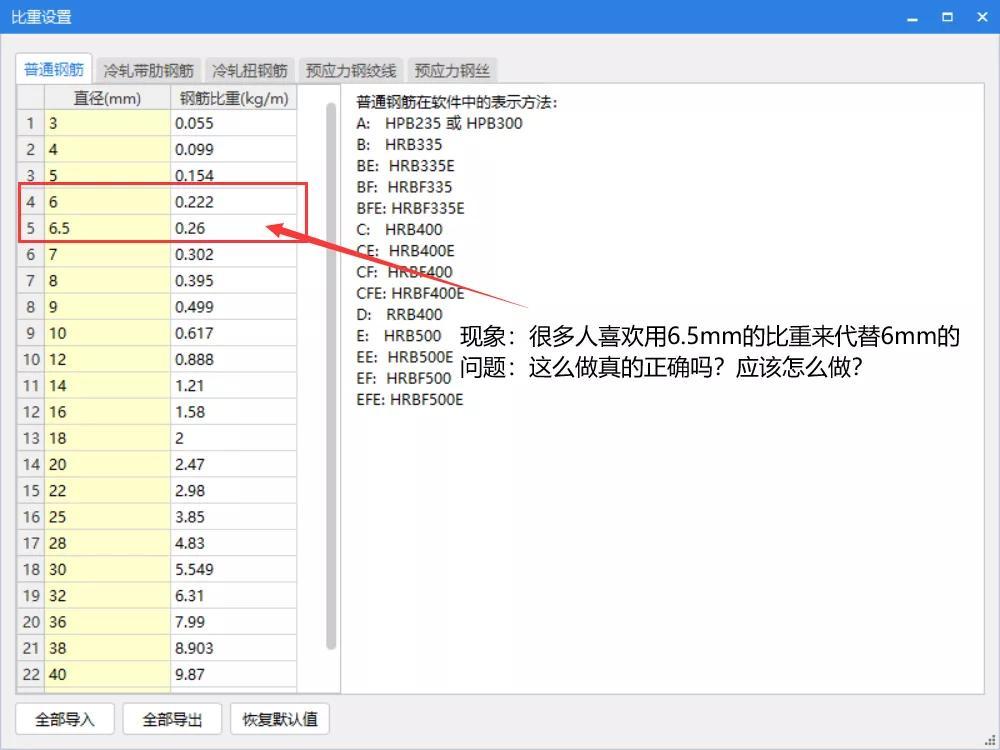Select the 预应力钢绞线 tab
Image resolution: width=1000 pixels, height=750 pixels.
click(x=351, y=71)
